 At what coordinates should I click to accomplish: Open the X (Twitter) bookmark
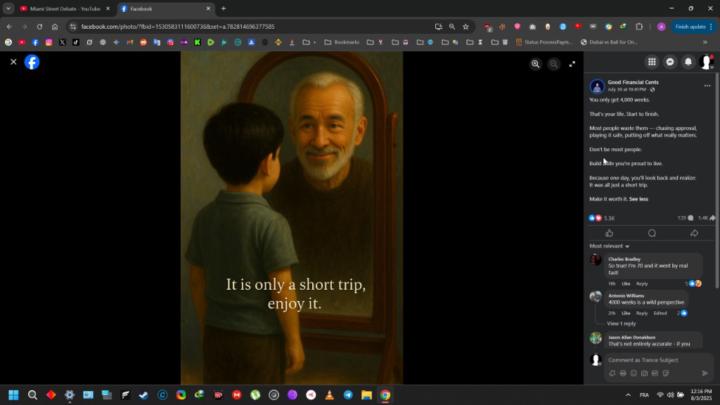62,42
